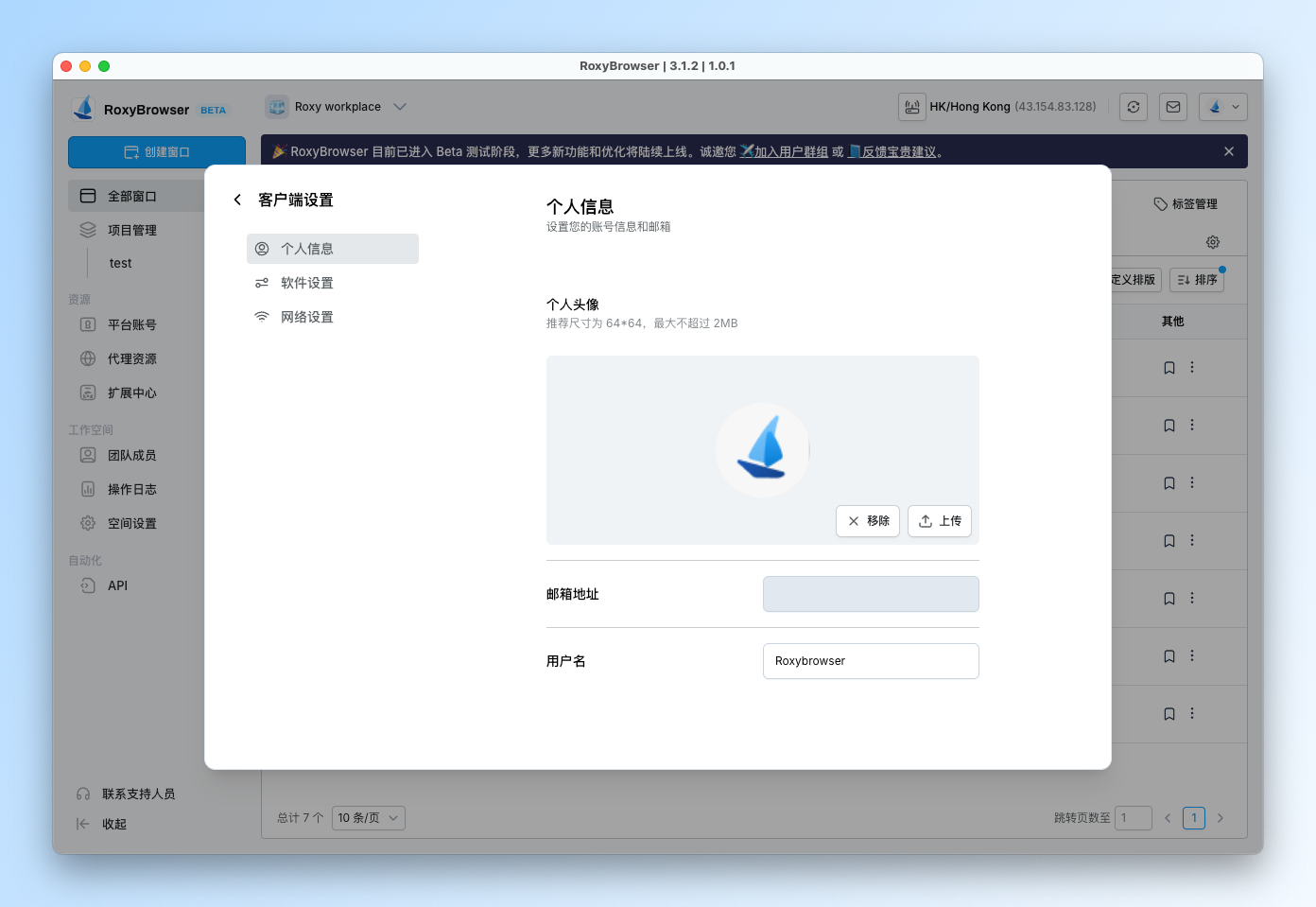Open the 加入用户群组 link
This screenshot has height=907, width=1316.
790,151
